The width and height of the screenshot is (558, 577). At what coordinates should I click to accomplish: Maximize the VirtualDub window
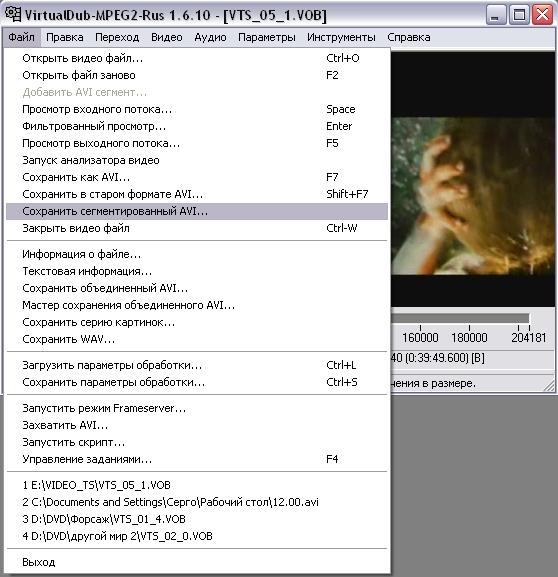pos(519,15)
